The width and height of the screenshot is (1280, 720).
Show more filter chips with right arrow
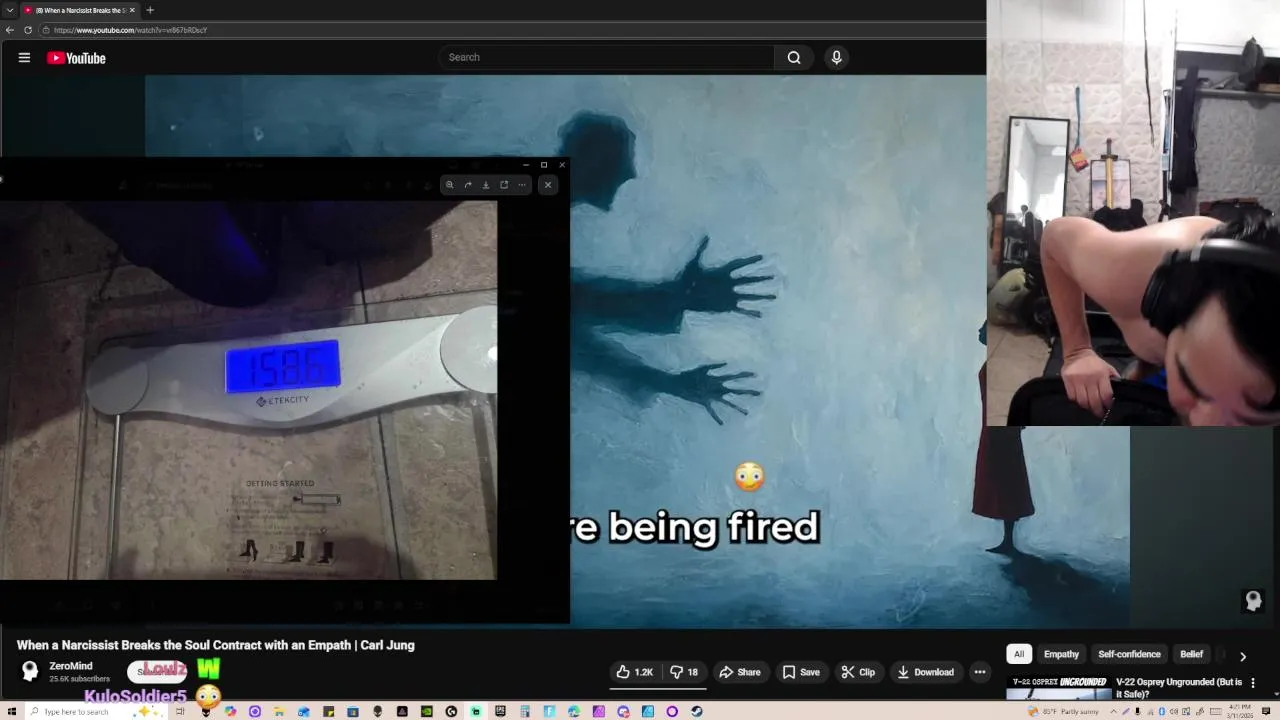1243,656
